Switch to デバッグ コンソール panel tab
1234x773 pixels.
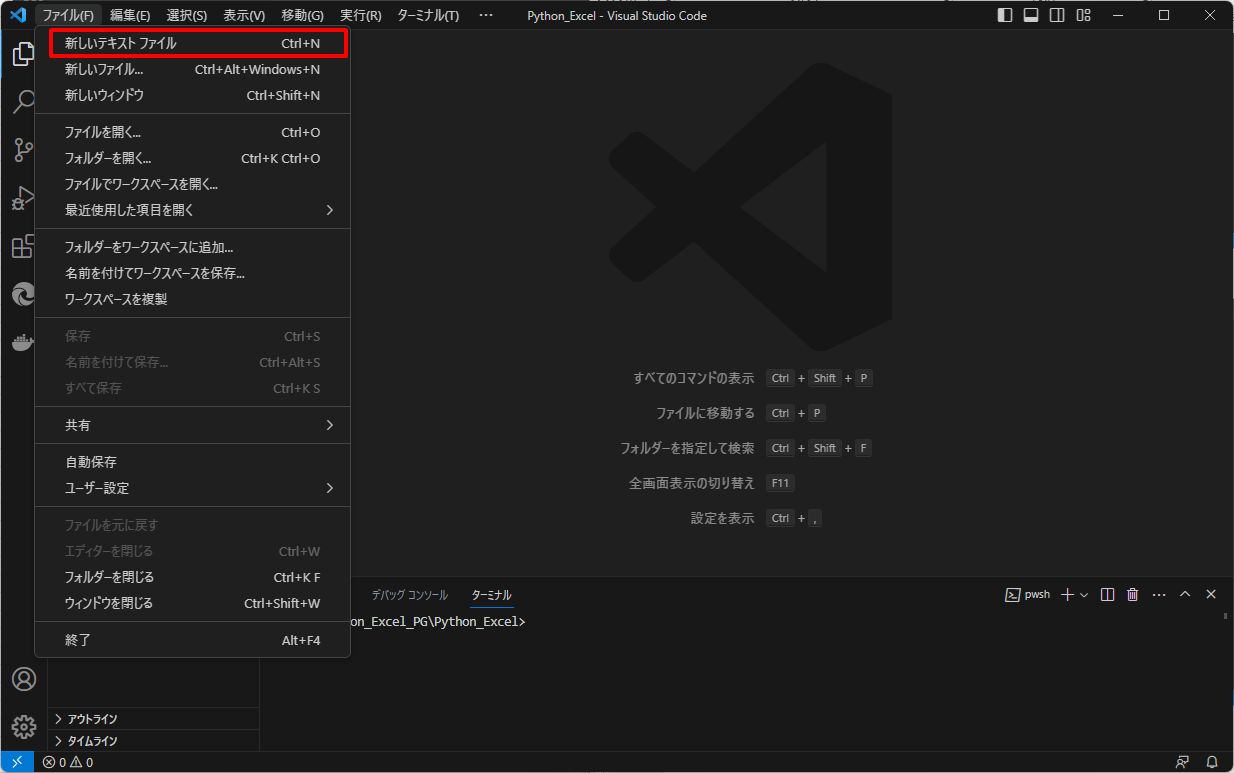(x=410, y=595)
